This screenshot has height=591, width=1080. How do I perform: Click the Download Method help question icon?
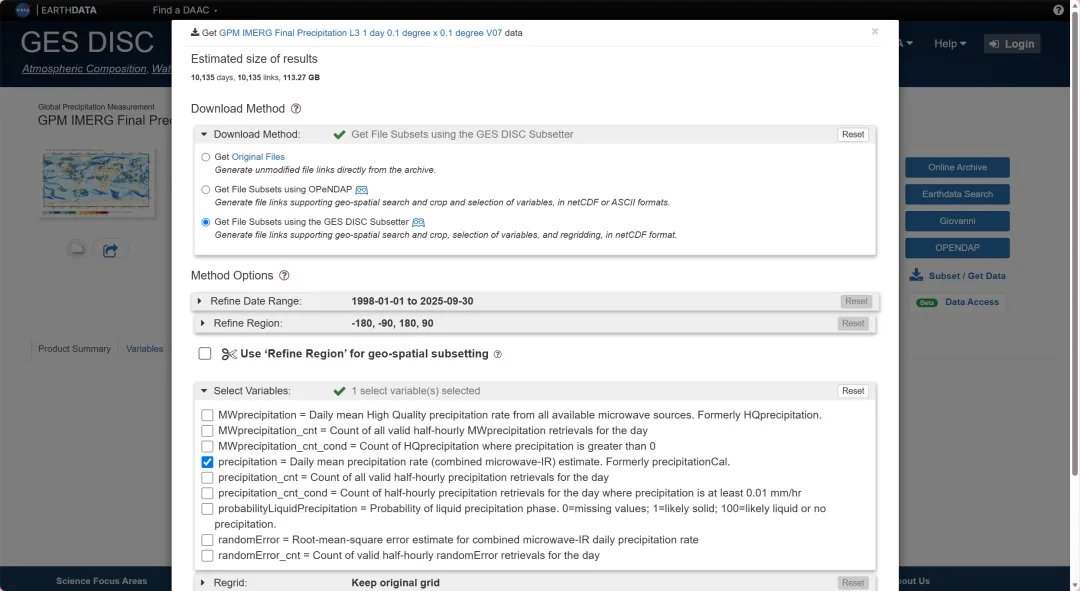[x=296, y=109]
